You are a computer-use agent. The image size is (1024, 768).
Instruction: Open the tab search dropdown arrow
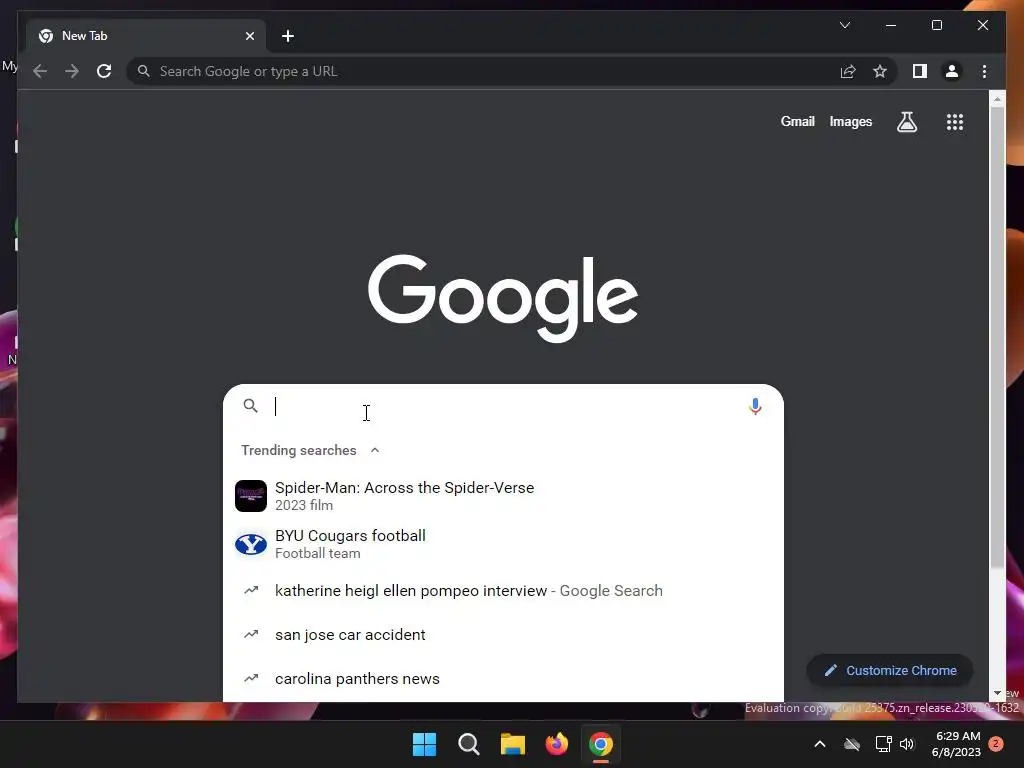[844, 25]
